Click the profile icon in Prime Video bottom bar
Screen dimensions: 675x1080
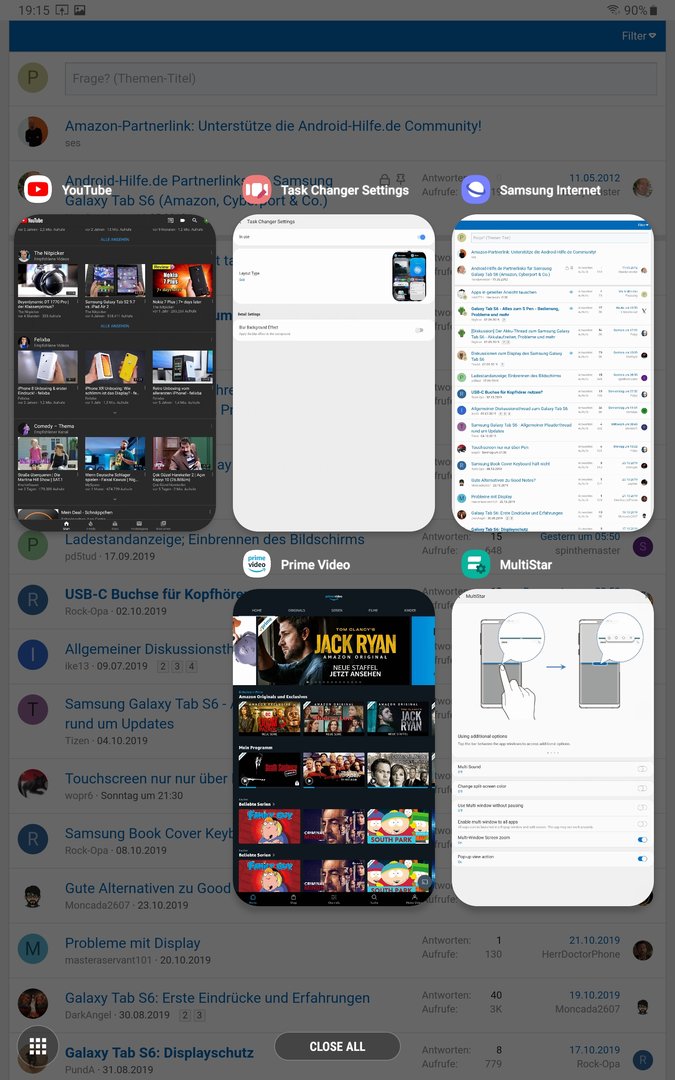tap(414, 899)
